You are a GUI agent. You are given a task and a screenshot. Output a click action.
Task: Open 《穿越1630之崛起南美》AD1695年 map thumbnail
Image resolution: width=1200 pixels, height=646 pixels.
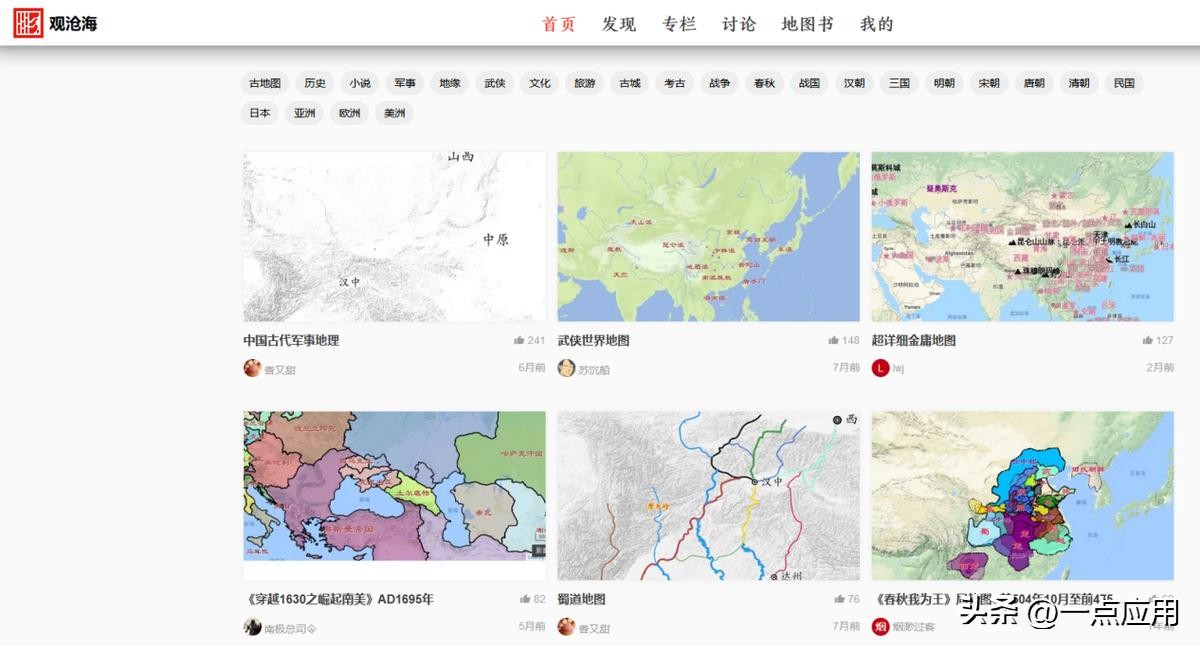click(394, 485)
